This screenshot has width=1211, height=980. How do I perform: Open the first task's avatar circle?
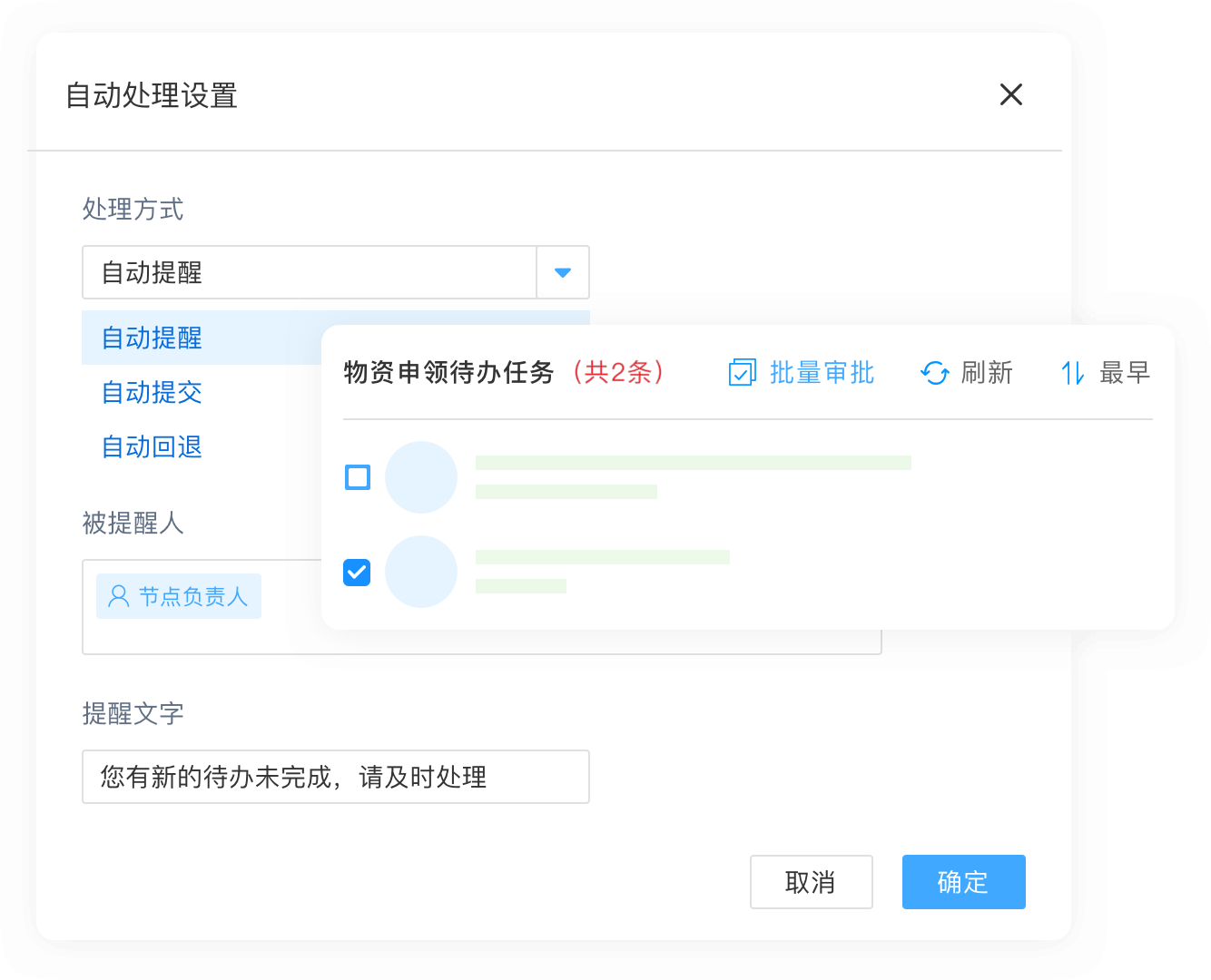pyautogui.click(x=421, y=477)
